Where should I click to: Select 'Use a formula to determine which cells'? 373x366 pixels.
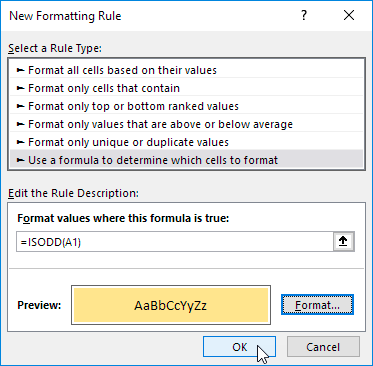pos(186,160)
